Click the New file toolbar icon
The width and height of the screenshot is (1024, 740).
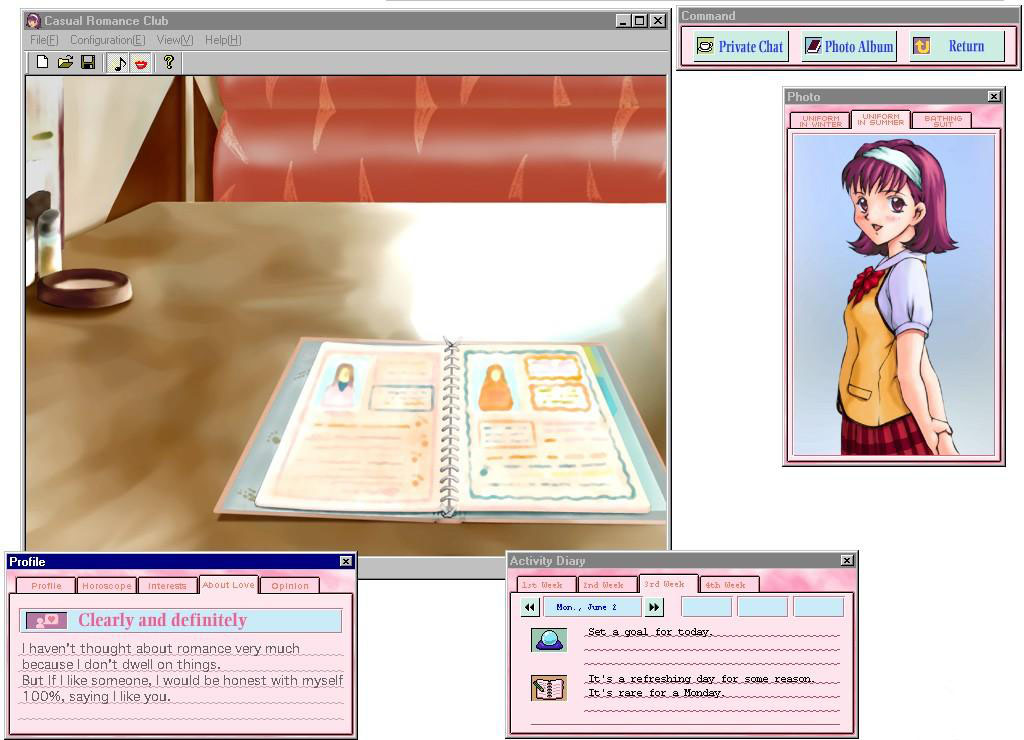tap(42, 62)
